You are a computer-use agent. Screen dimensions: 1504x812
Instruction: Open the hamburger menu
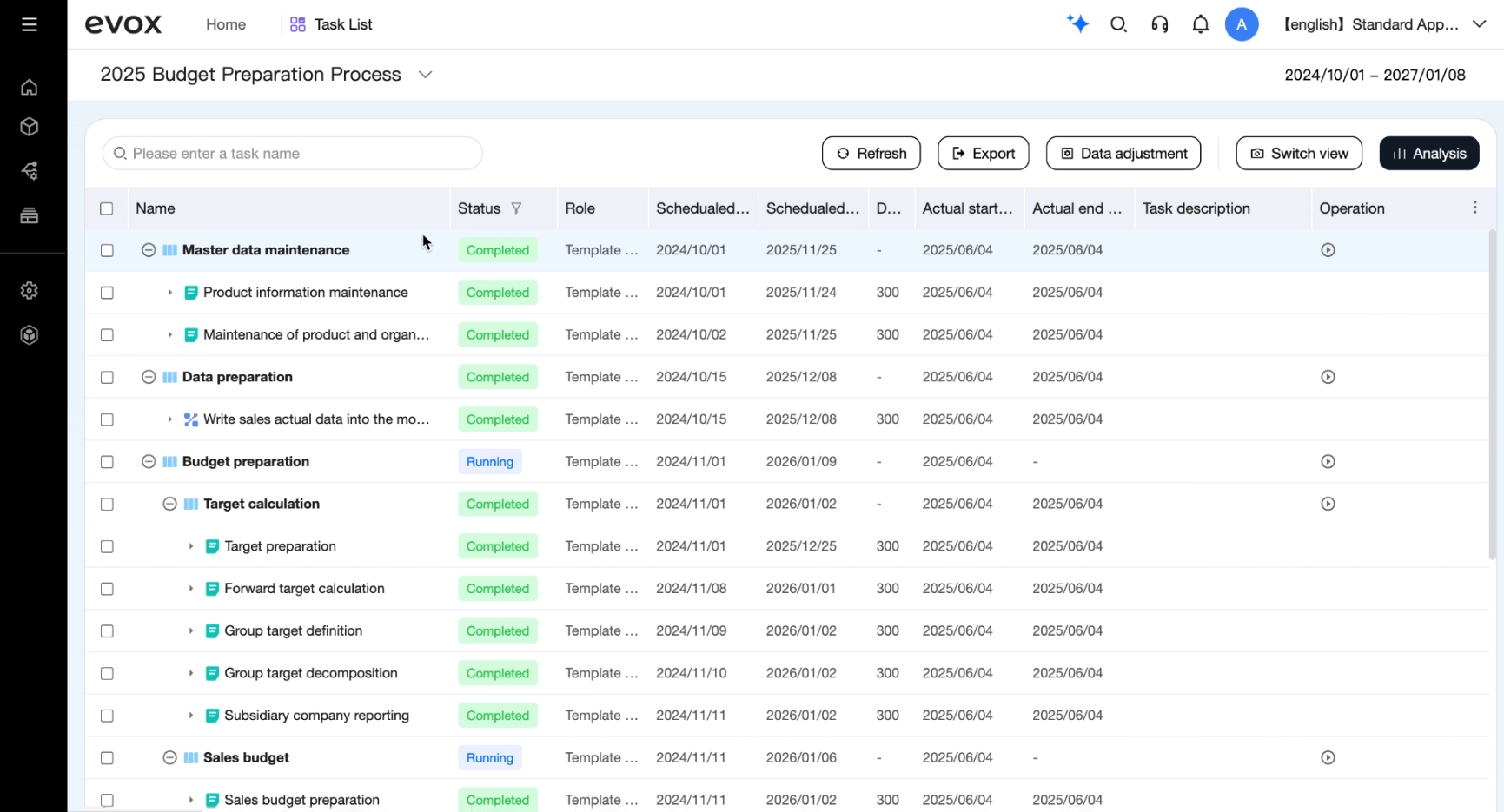30,24
